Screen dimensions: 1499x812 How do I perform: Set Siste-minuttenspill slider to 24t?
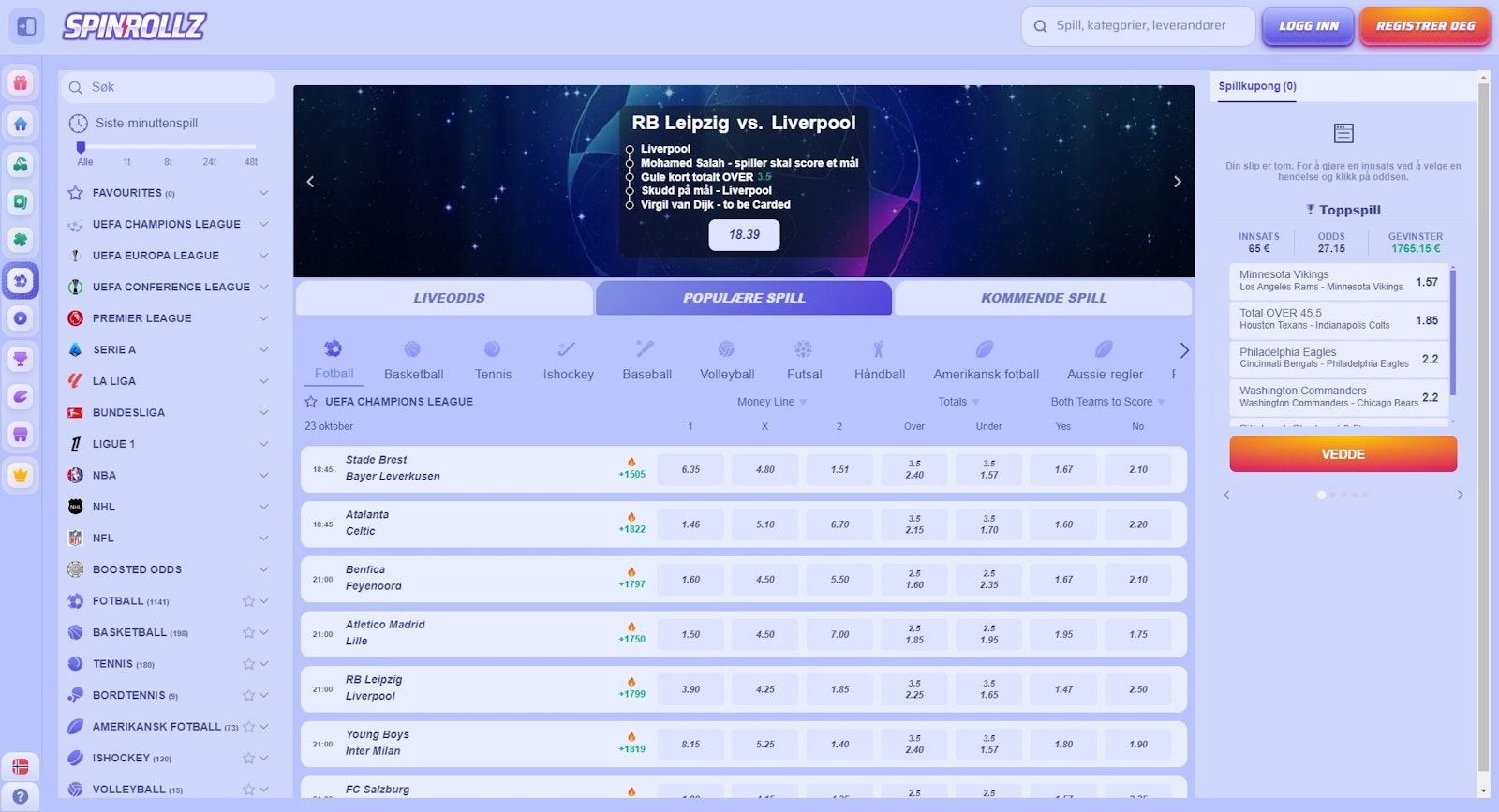coord(210,161)
